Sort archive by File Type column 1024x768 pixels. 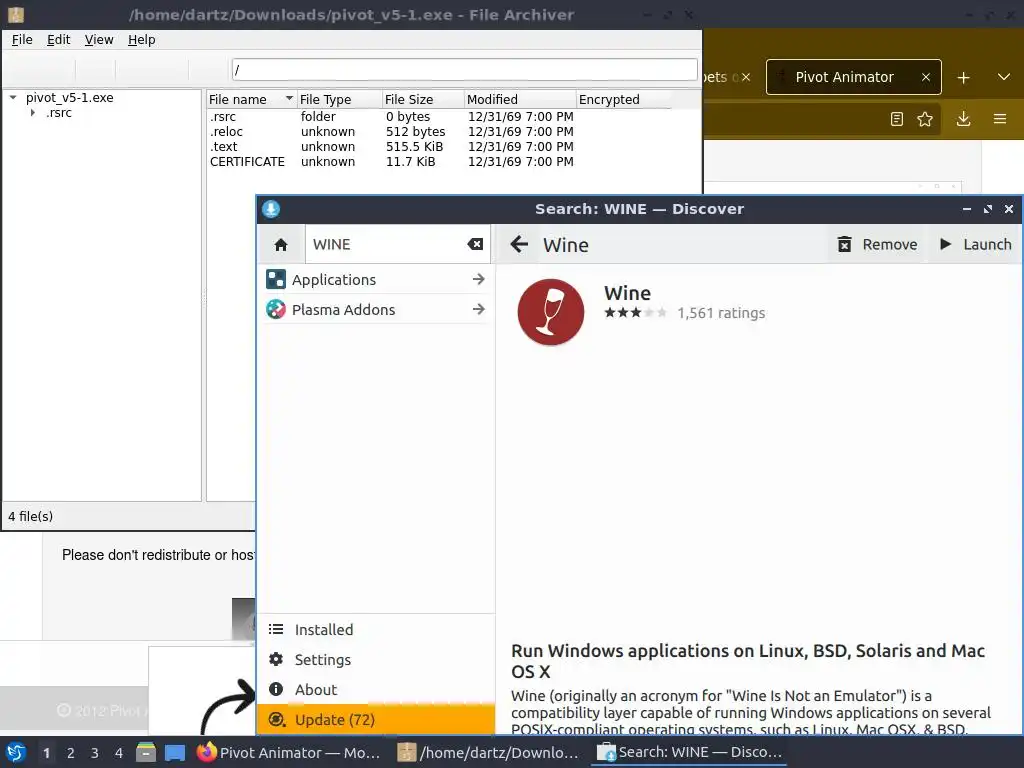point(339,99)
